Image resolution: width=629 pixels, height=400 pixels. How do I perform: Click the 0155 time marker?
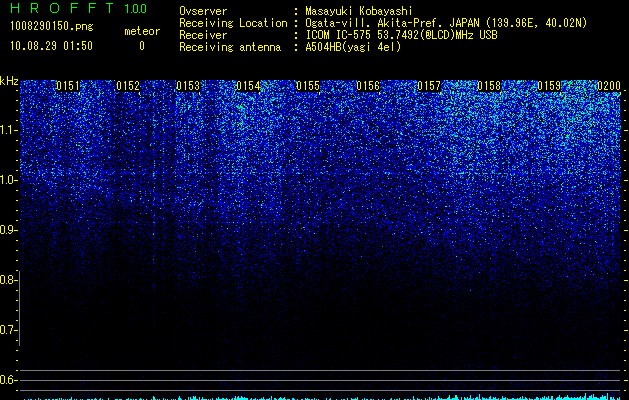(x=308, y=86)
